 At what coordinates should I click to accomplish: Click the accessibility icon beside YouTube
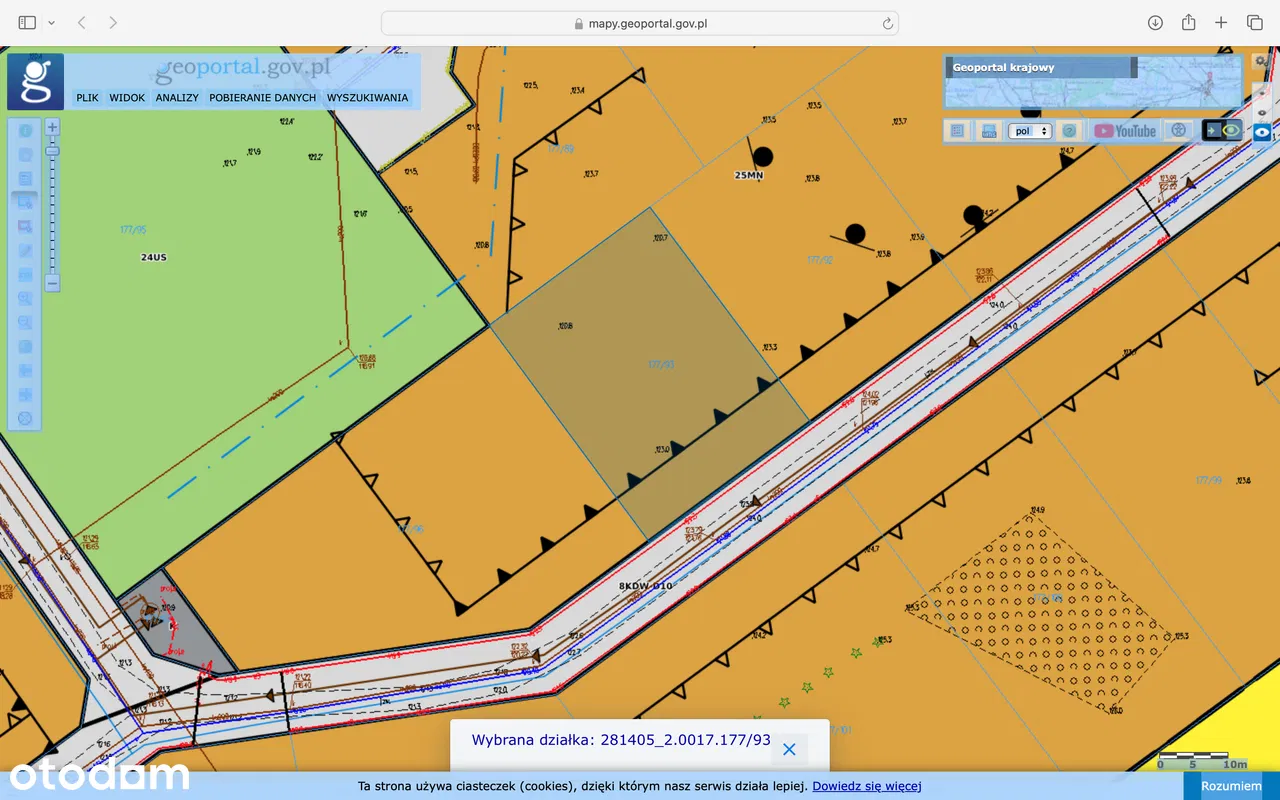(x=1179, y=131)
